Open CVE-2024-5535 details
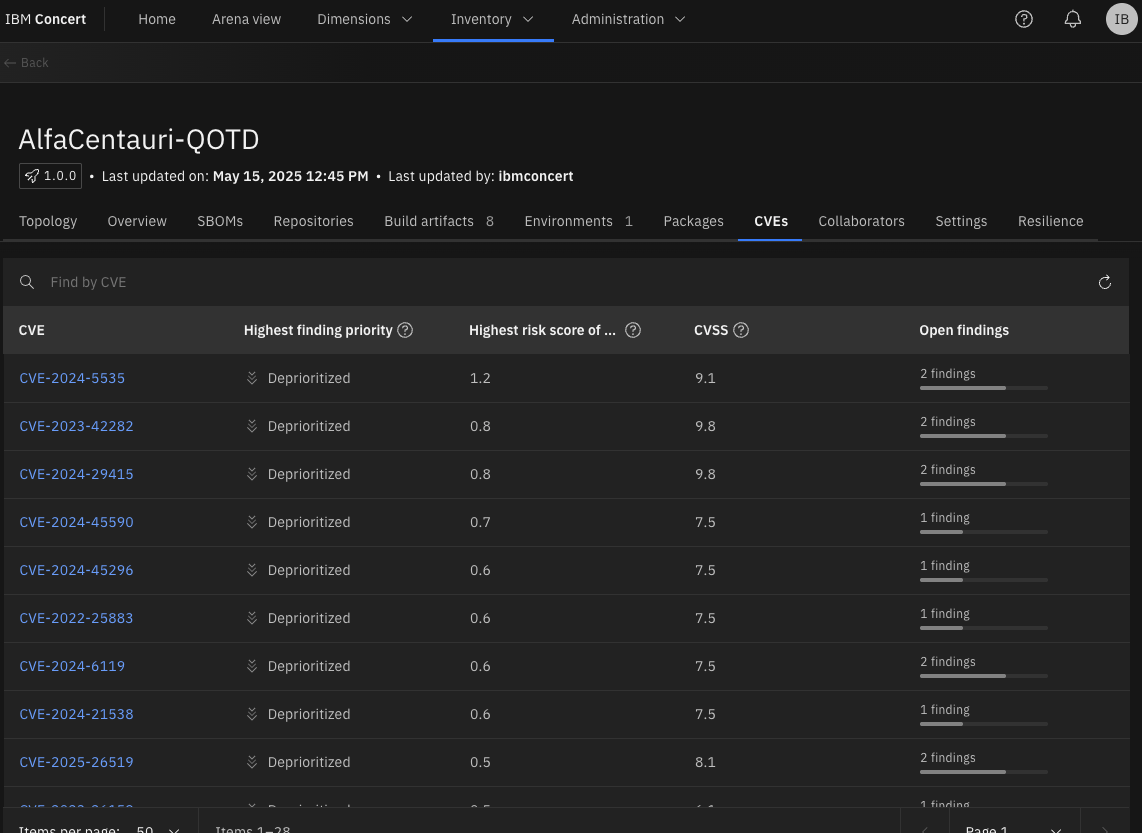Image resolution: width=1142 pixels, height=833 pixels. pyautogui.click(x=72, y=378)
